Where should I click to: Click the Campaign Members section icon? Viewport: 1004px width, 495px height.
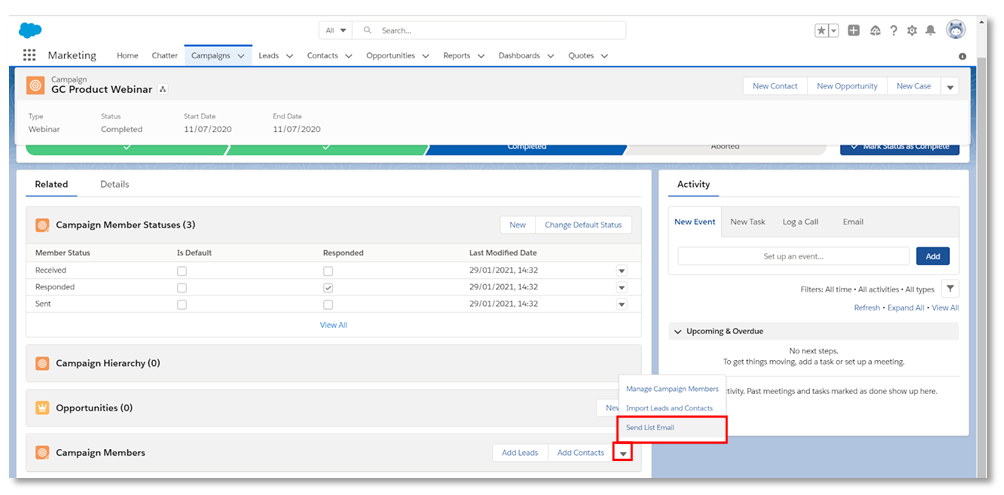[42, 453]
